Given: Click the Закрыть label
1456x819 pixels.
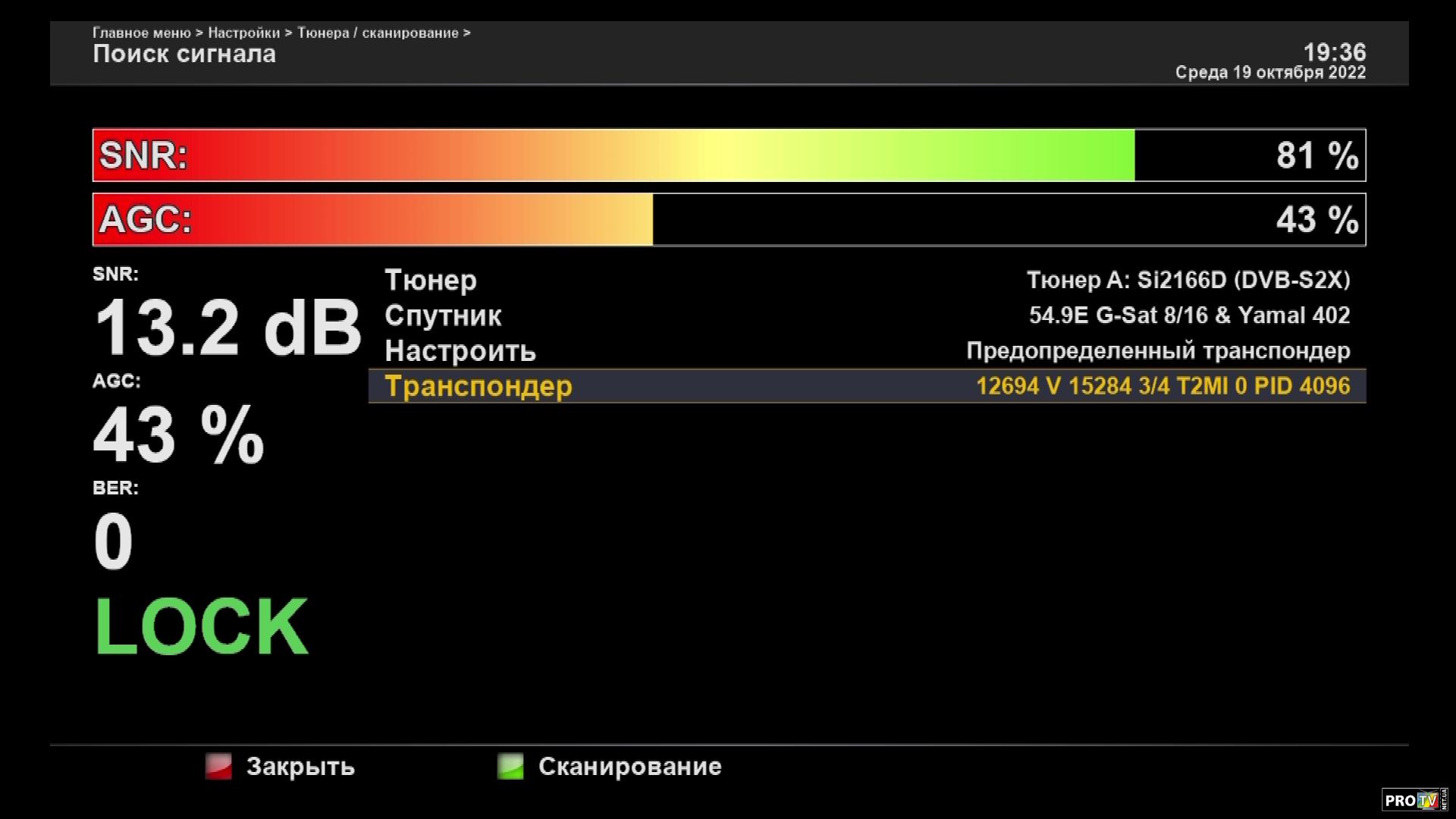Looking at the screenshot, I should [300, 767].
